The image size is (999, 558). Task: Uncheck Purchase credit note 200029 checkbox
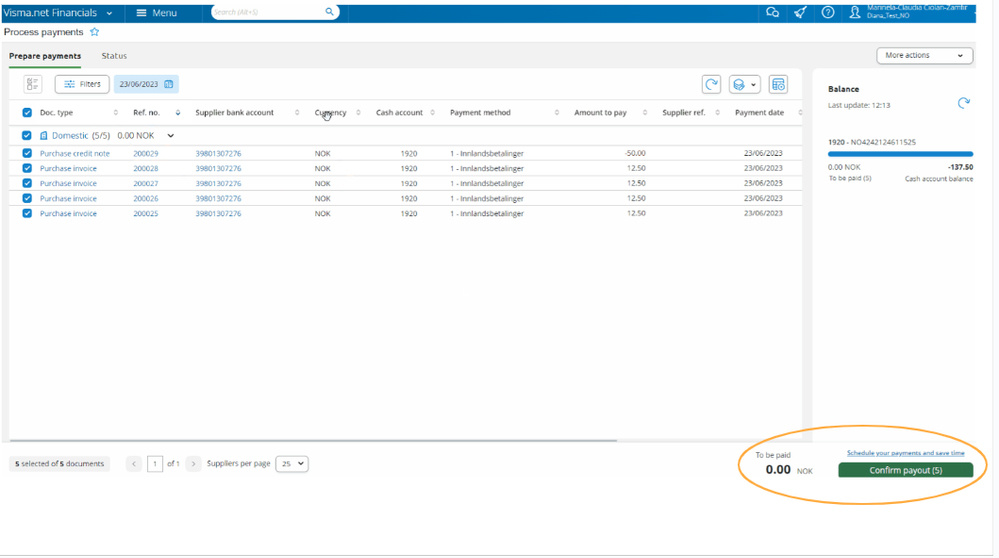point(27,154)
